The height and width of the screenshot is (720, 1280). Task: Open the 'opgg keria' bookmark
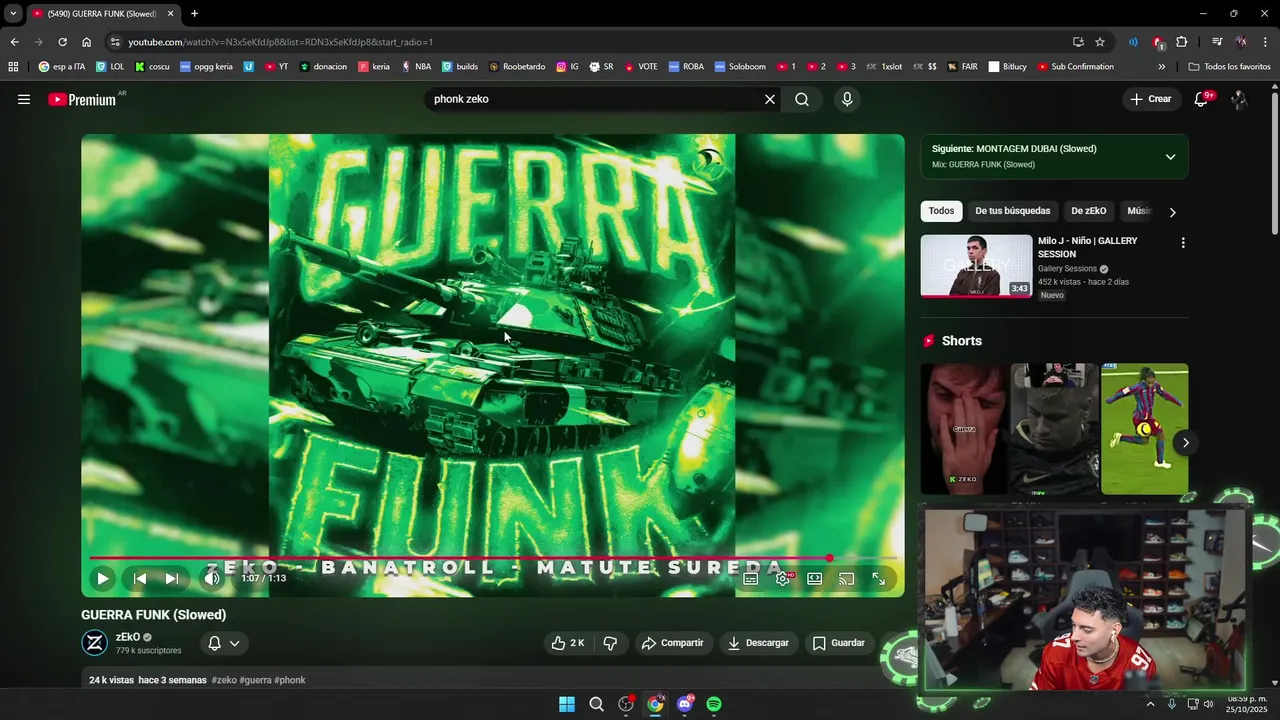206,67
